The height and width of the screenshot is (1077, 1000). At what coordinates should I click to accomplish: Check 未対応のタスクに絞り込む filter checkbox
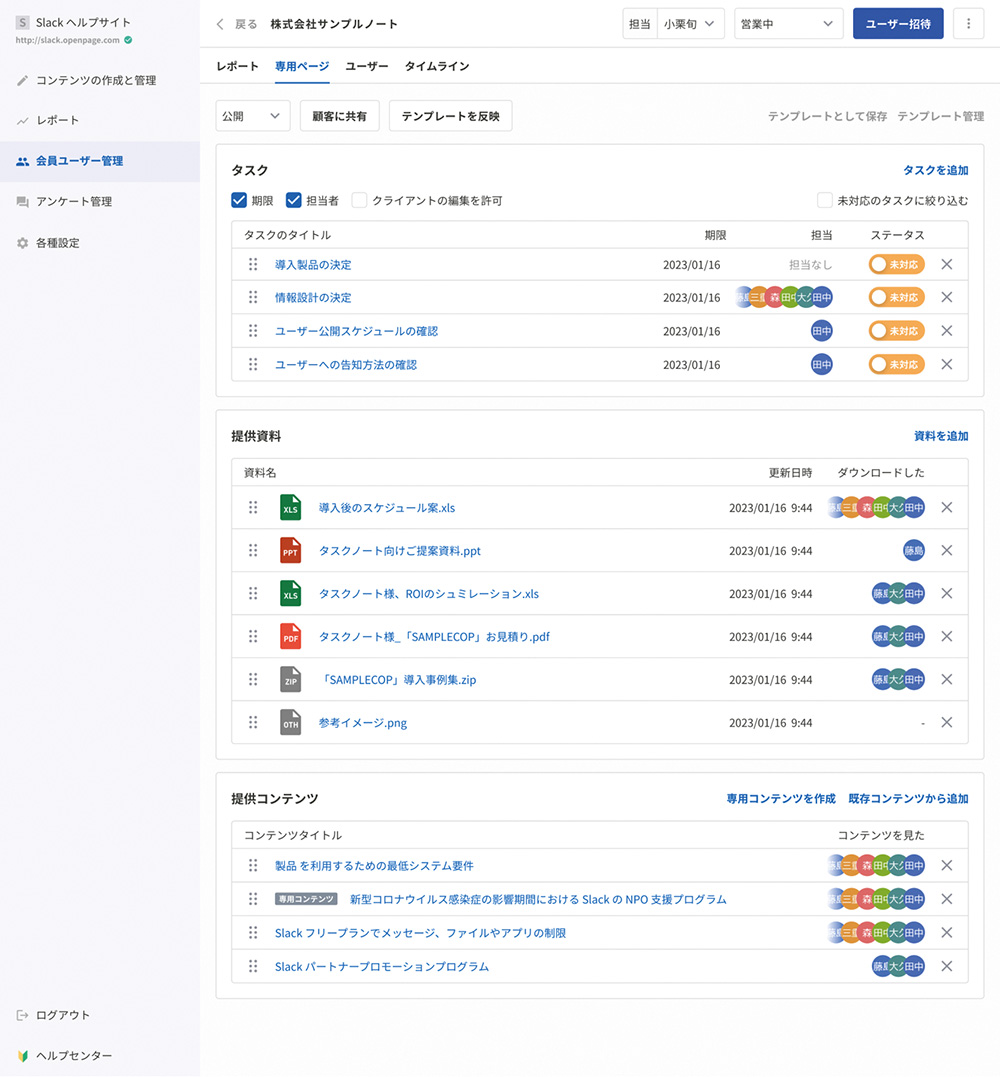tap(825, 200)
